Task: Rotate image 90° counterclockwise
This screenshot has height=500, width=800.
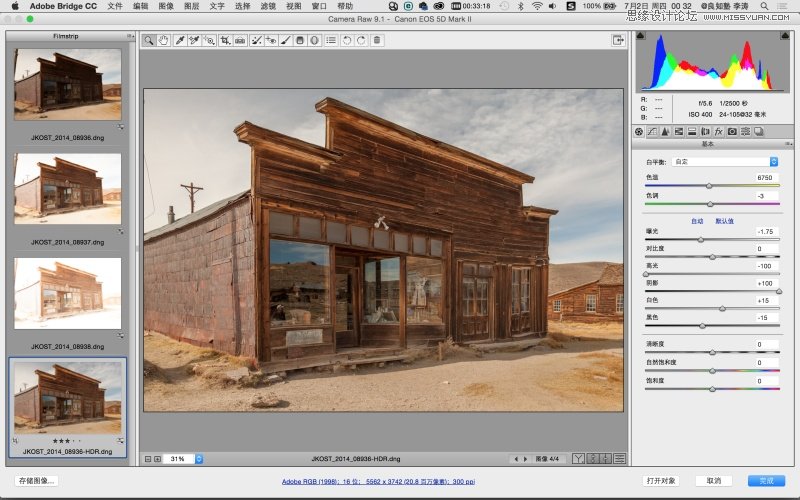Action: pyautogui.click(x=347, y=40)
